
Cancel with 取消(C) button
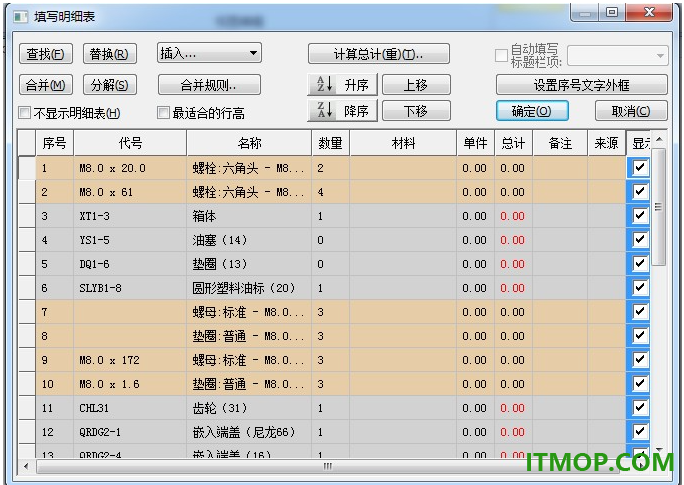631,111
